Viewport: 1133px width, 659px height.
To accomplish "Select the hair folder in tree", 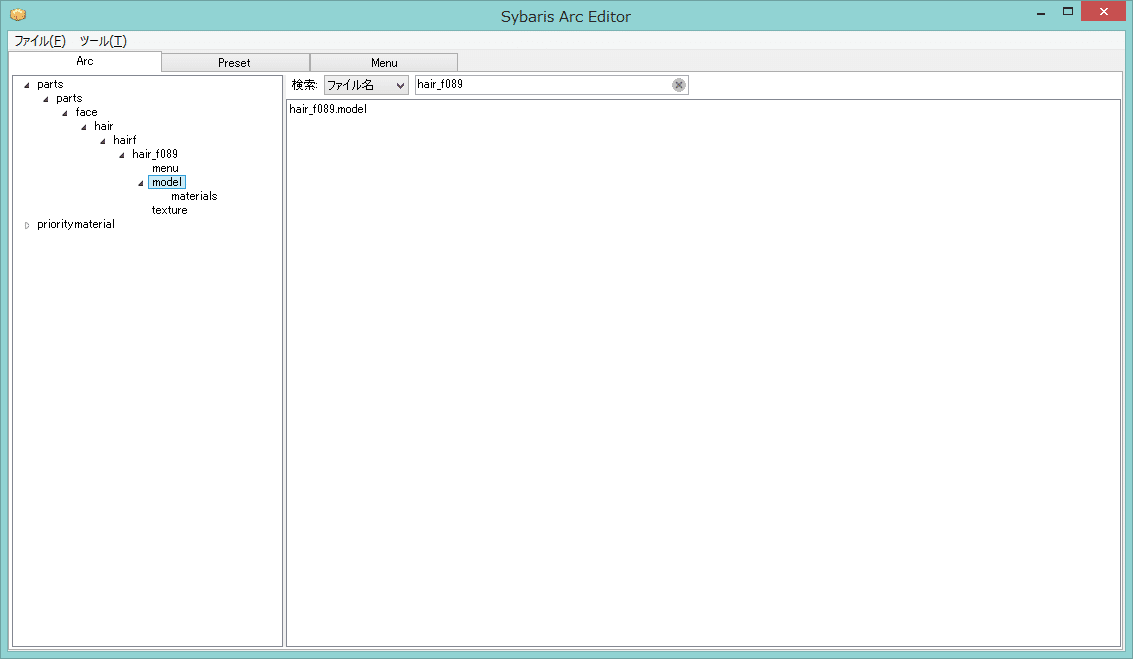I will (x=103, y=126).
